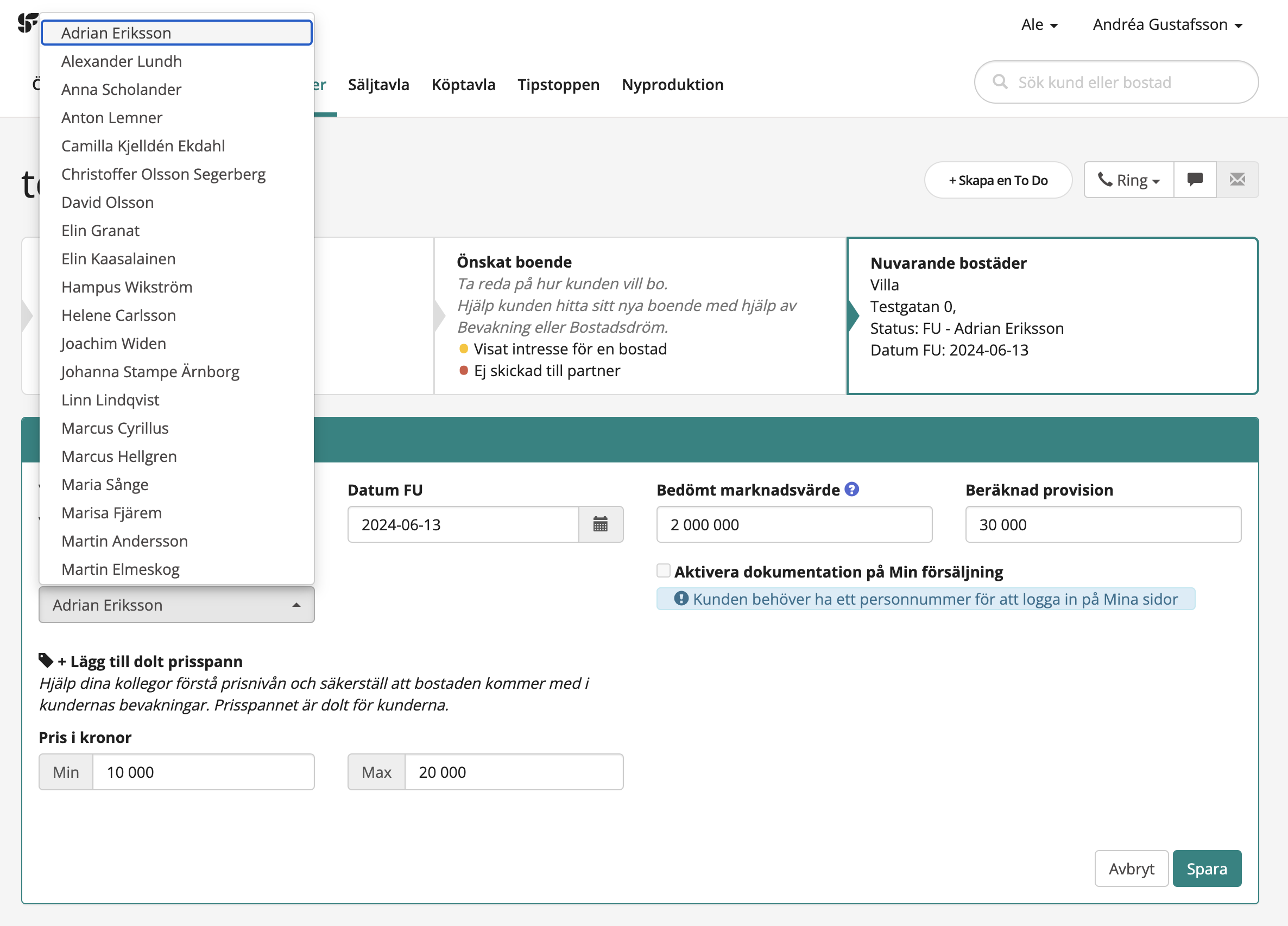This screenshot has width=1288, height=926.
Task: Switch to the Säljtavla tab
Action: (x=378, y=85)
